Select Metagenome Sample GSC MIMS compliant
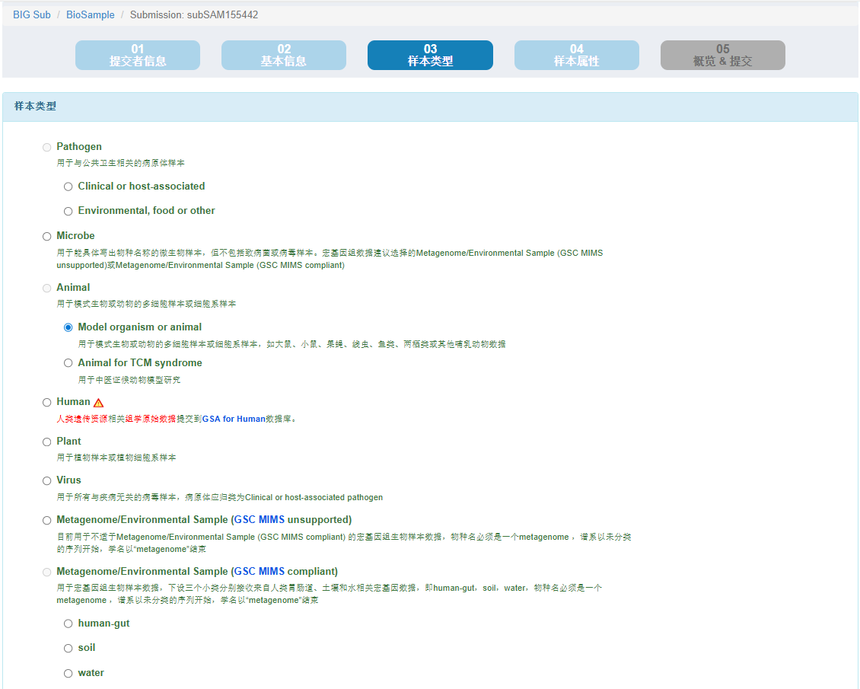The image size is (860, 689). pos(46,572)
